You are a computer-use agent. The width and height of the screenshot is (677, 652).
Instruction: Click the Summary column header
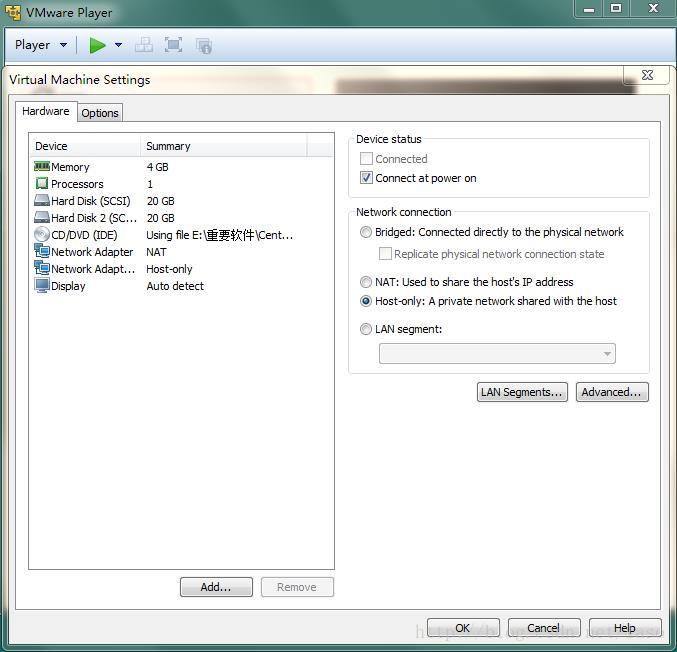point(224,146)
